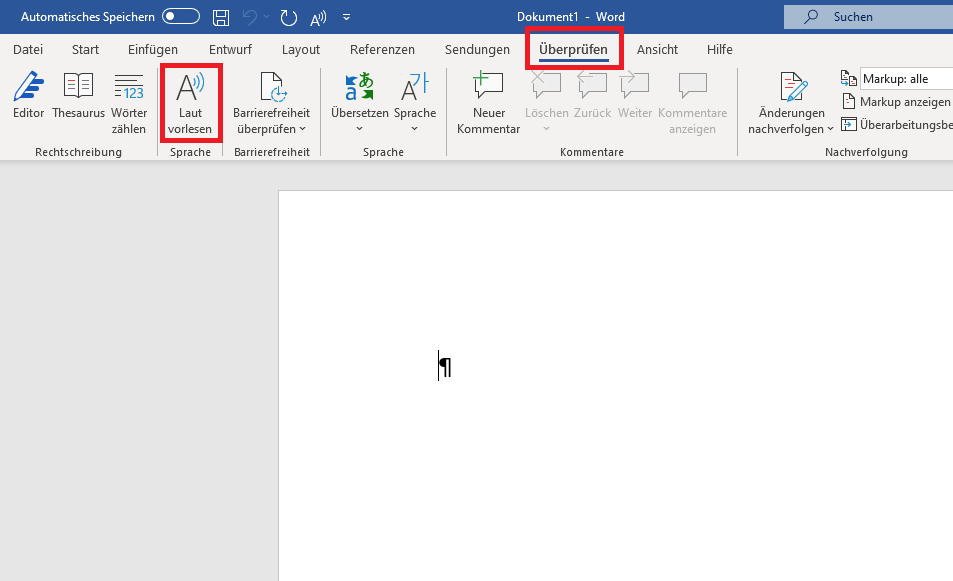The width and height of the screenshot is (953, 581).
Task: Click Wörter zählen word count
Action: (129, 103)
